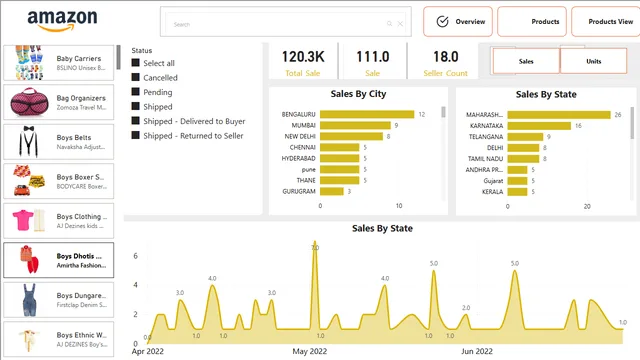The width and height of the screenshot is (640, 360).
Task: Click the May 2022 axis label
Action: 309,351
